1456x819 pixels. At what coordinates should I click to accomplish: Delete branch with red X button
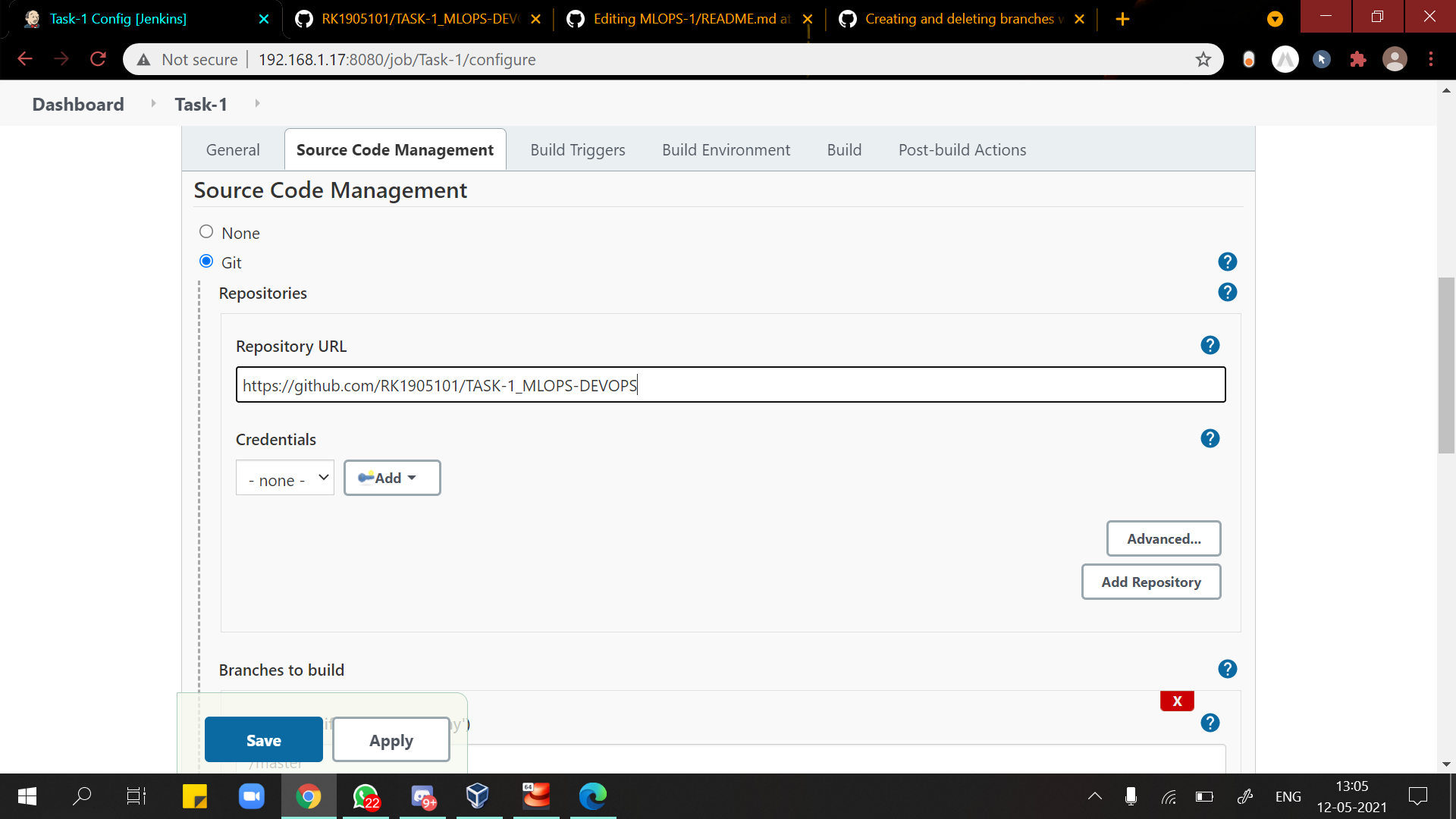[x=1177, y=701]
